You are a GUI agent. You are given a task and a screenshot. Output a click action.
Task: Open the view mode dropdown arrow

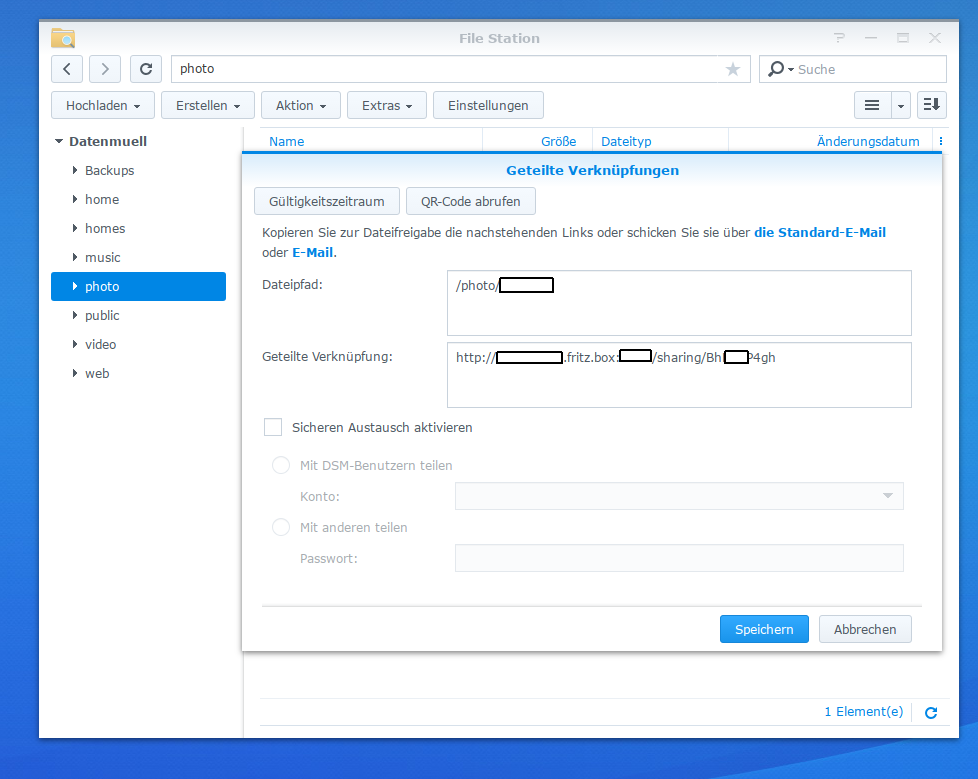[901, 105]
